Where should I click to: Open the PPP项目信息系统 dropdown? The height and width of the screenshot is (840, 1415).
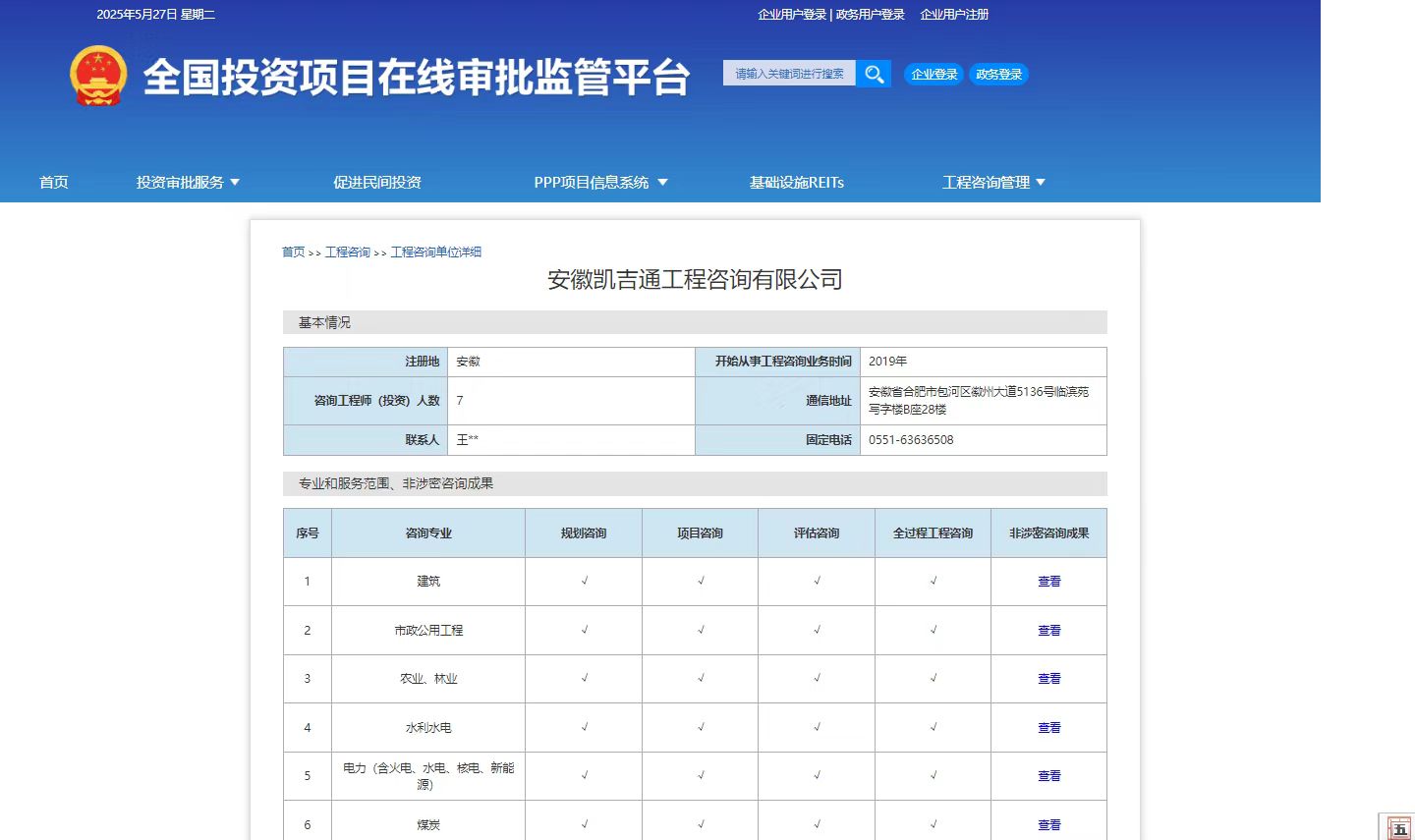[x=593, y=182]
